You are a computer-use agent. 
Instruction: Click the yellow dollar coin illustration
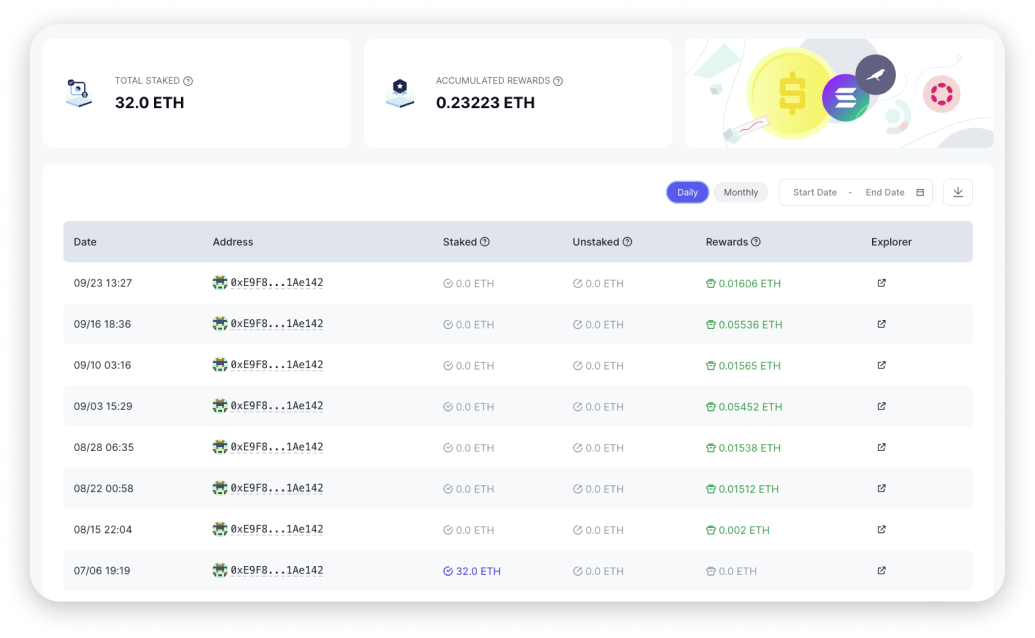pyautogui.click(x=790, y=95)
